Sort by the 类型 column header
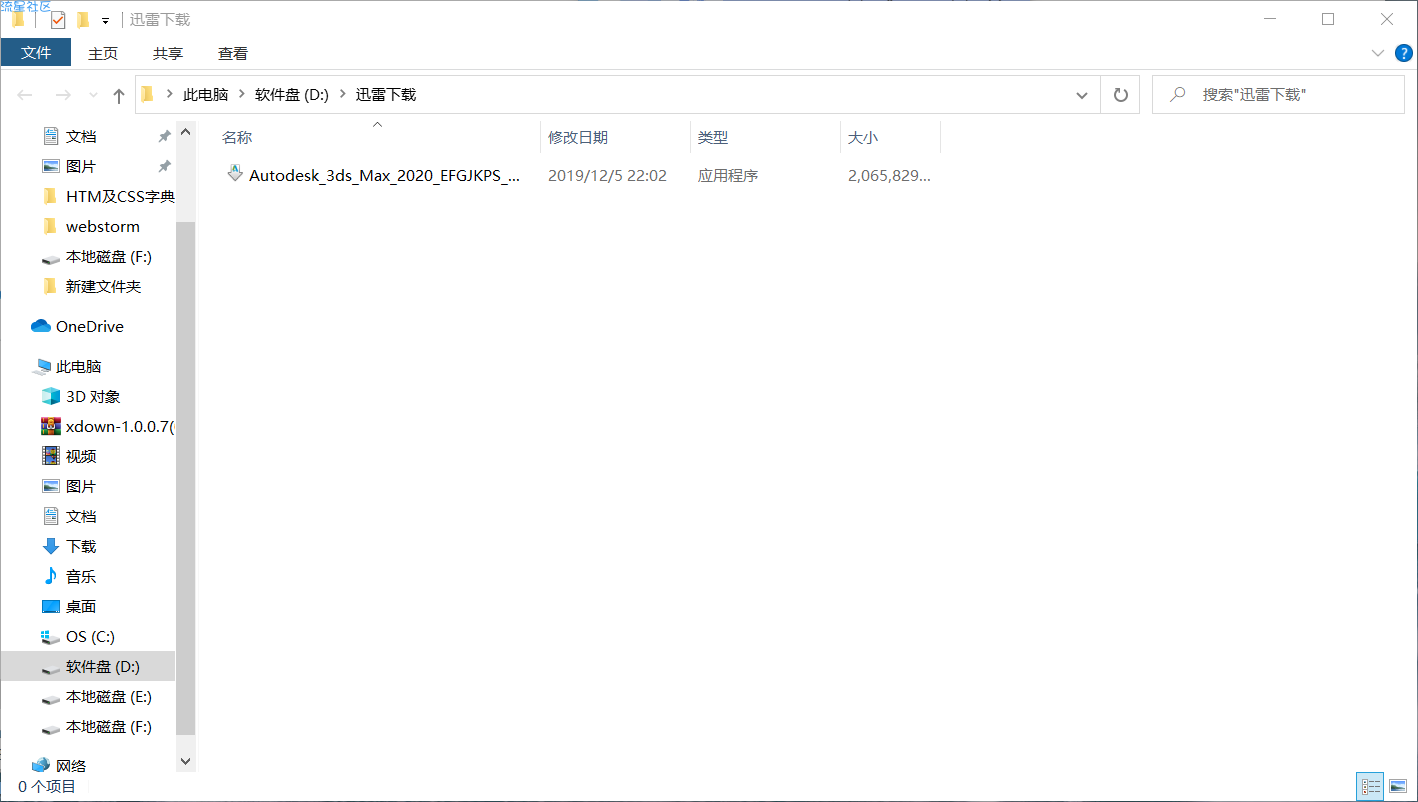1418x802 pixels. pos(713,138)
